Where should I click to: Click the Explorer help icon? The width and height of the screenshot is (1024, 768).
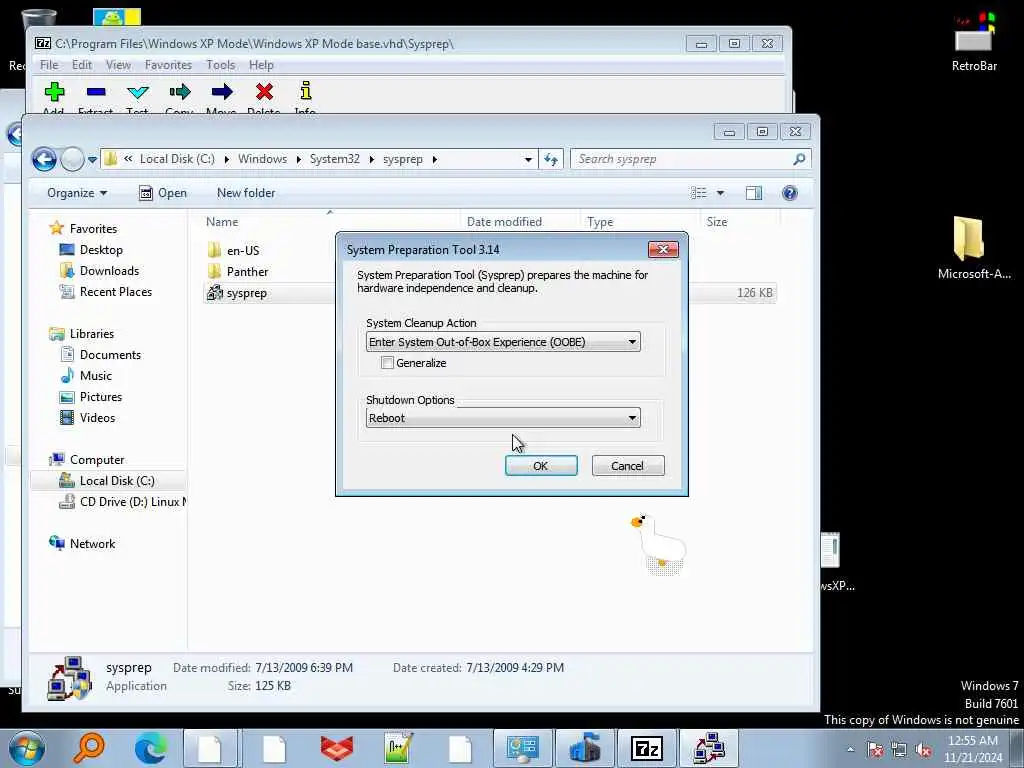[x=790, y=193]
